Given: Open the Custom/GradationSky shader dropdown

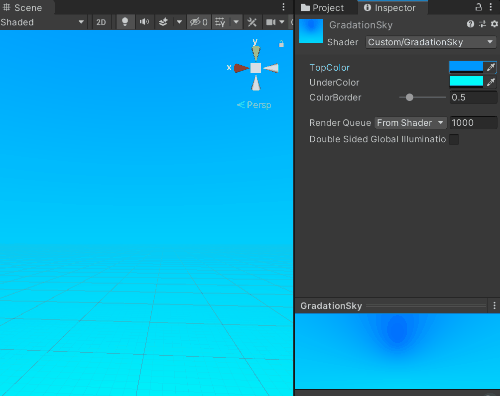Looking at the screenshot, I should pos(431,42).
